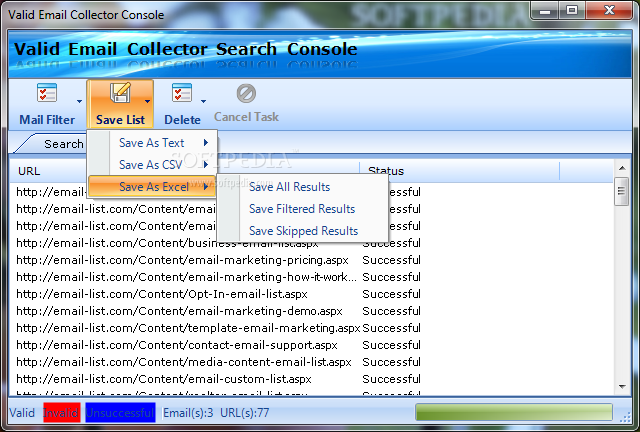Click the Delete checklist icon

pos(182,93)
